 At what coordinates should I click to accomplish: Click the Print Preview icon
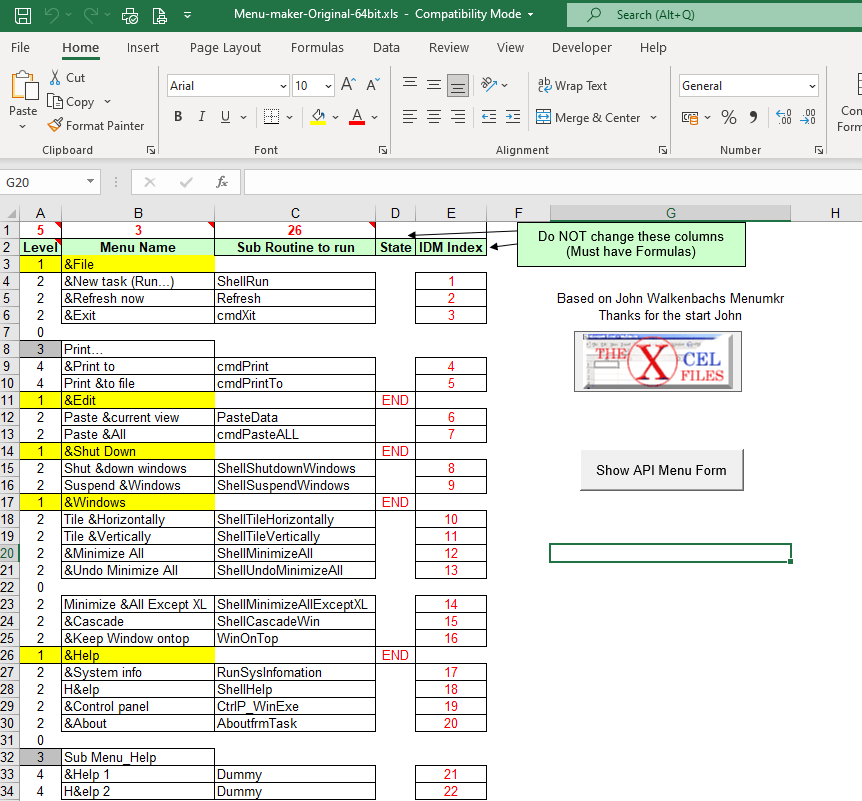pos(159,15)
